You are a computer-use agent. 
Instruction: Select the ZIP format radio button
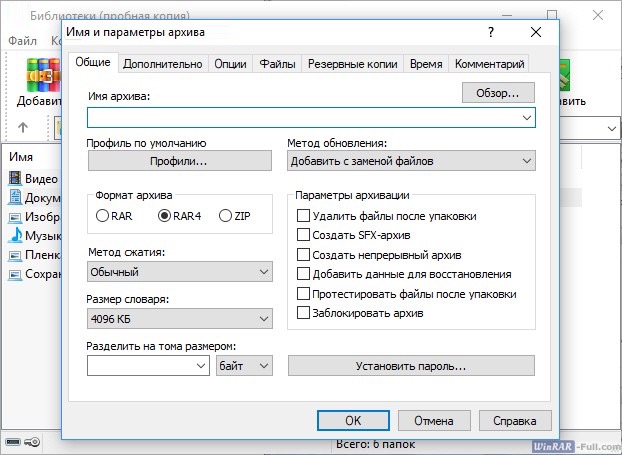[x=225, y=216]
